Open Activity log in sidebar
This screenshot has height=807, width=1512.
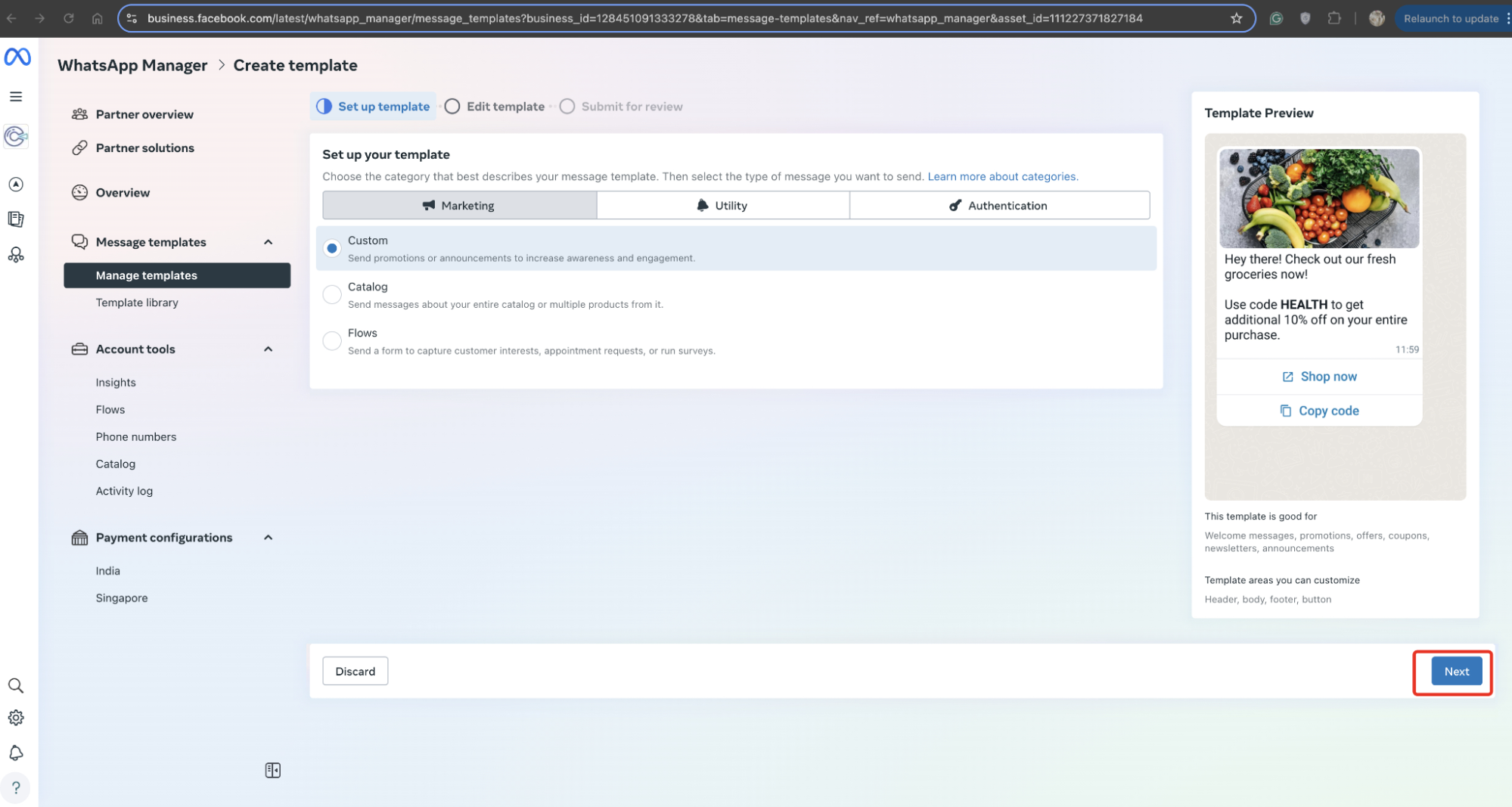tap(124, 492)
